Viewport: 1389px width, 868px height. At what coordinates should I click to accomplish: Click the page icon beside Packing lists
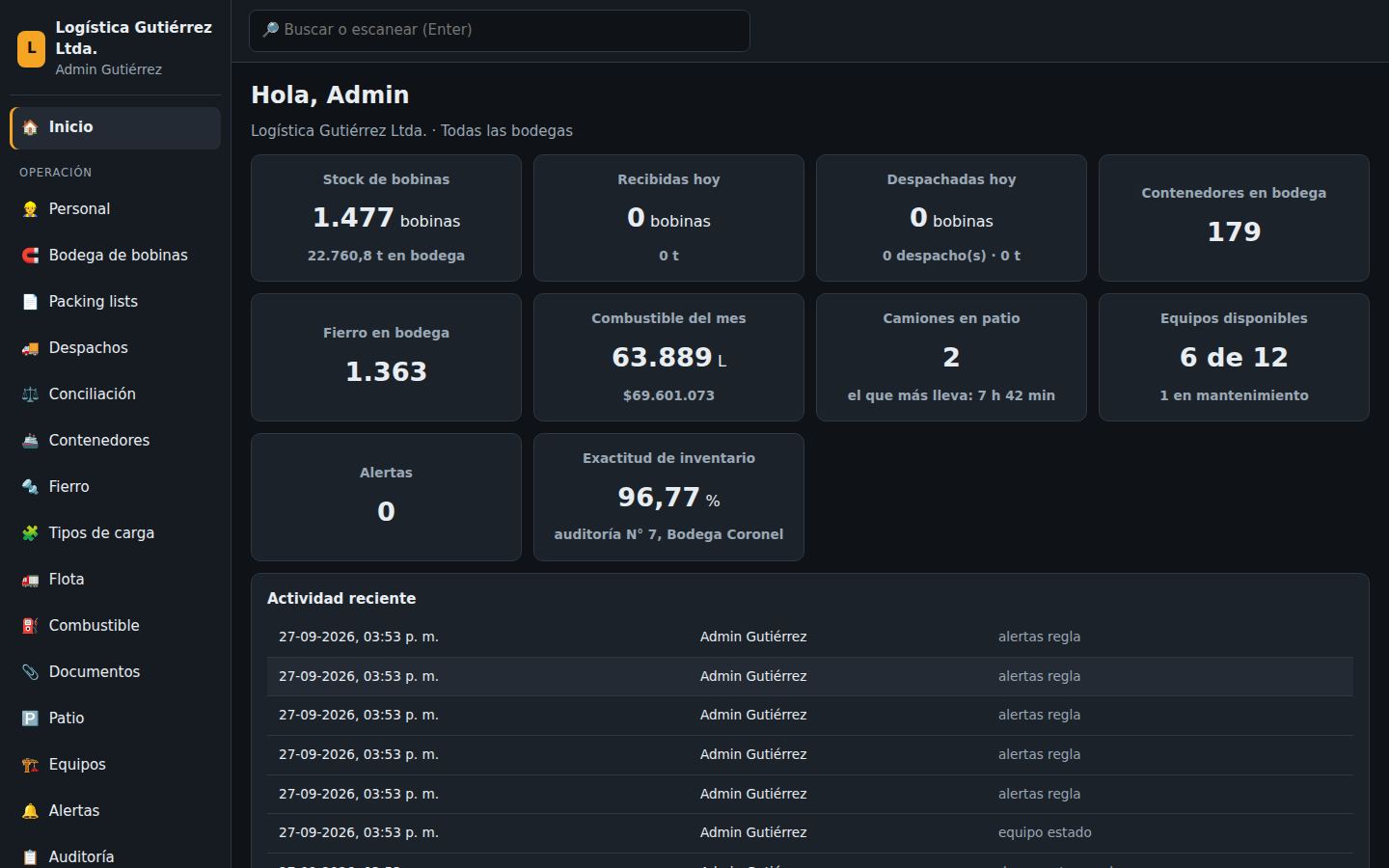click(x=30, y=302)
